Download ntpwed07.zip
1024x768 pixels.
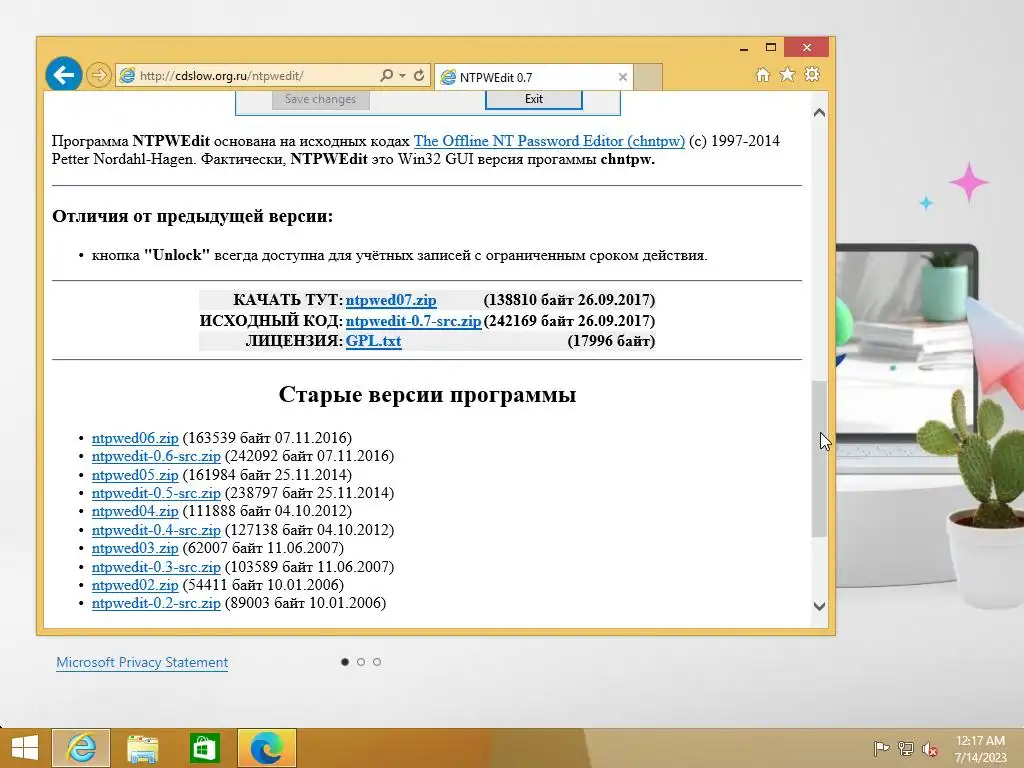pos(391,300)
